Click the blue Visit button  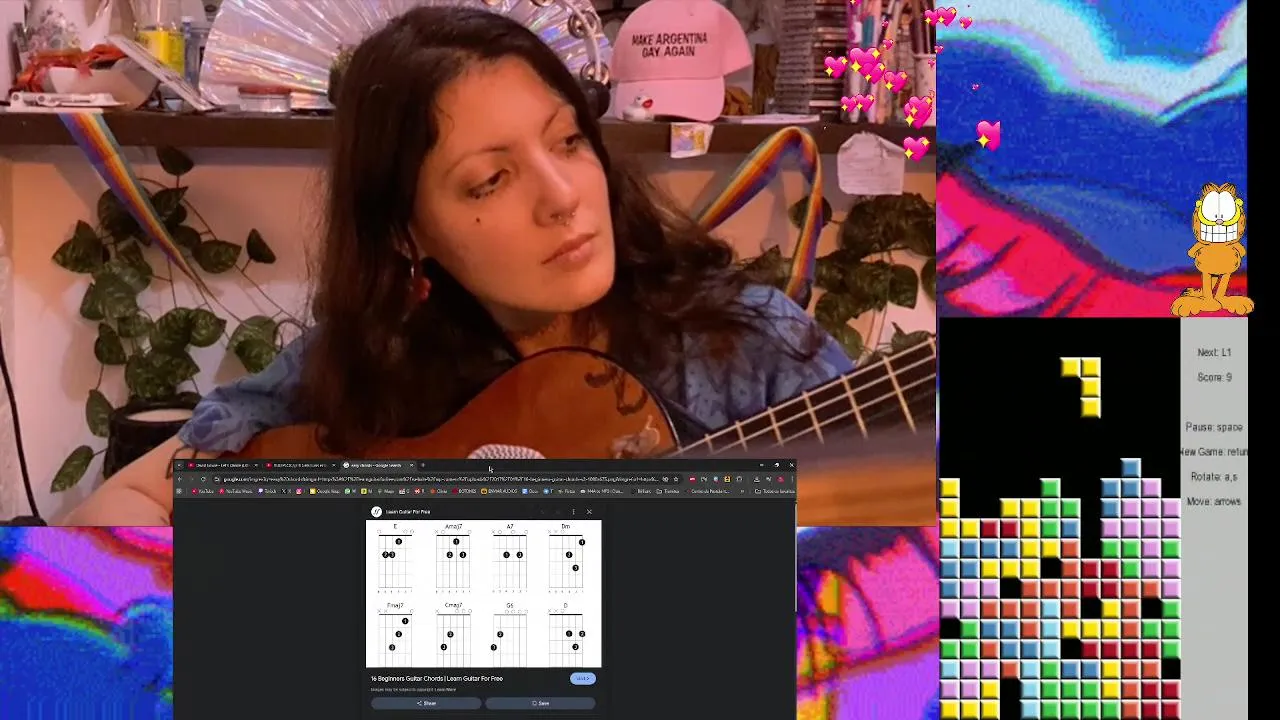click(583, 679)
